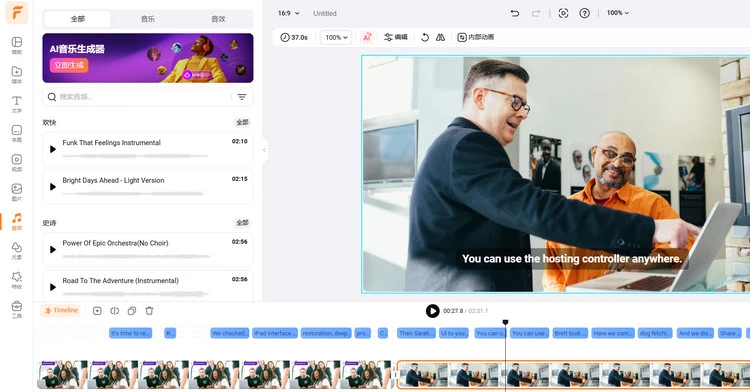Select the 'restoration, deep...' subtitle clip
The width and height of the screenshot is (750, 392).
click(326, 333)
